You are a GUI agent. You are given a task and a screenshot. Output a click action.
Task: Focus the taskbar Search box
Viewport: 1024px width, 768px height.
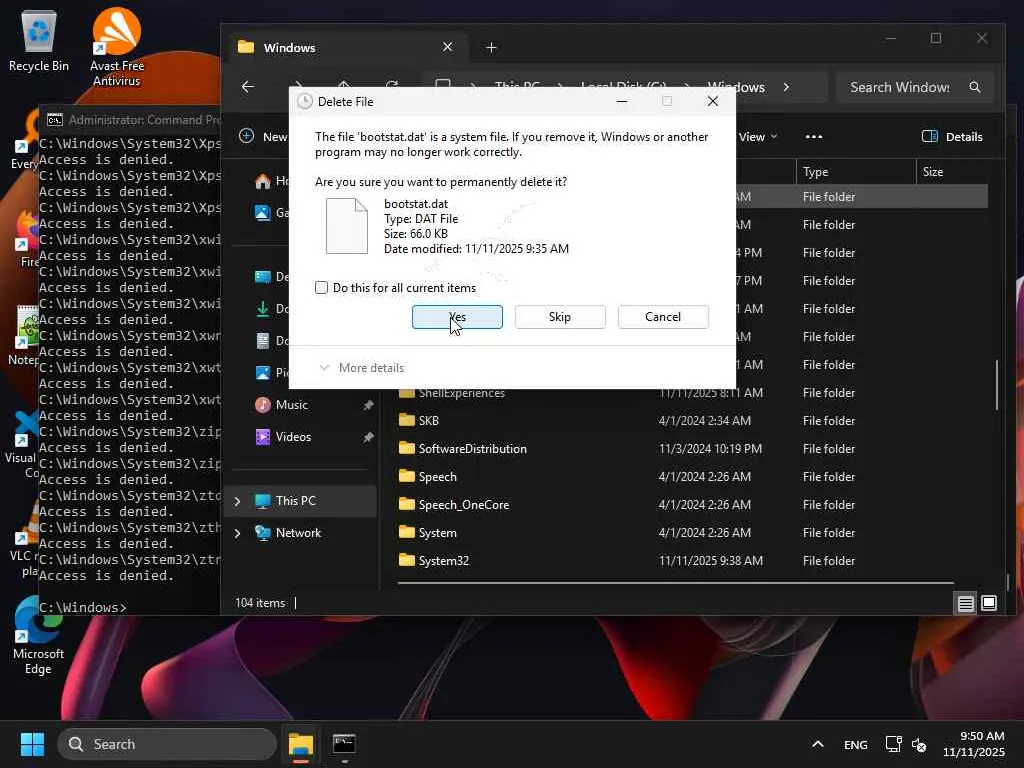click(167, 744)
